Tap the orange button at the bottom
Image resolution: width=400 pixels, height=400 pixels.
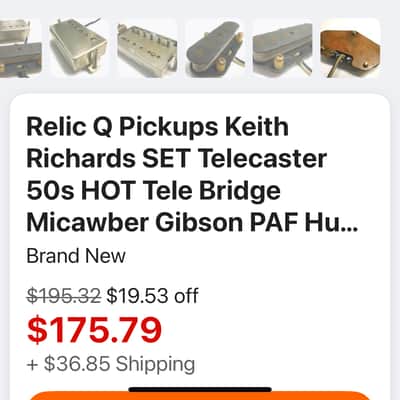200,396
